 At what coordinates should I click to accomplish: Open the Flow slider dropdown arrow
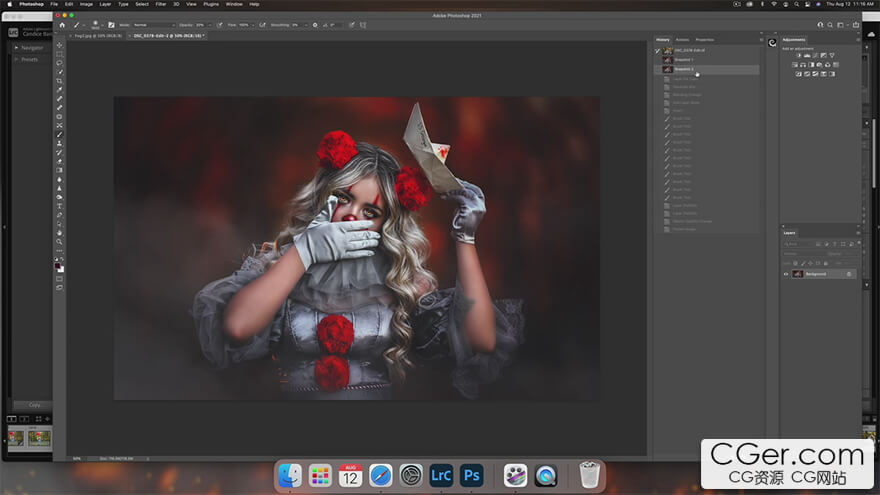click(x=253, y=25)
